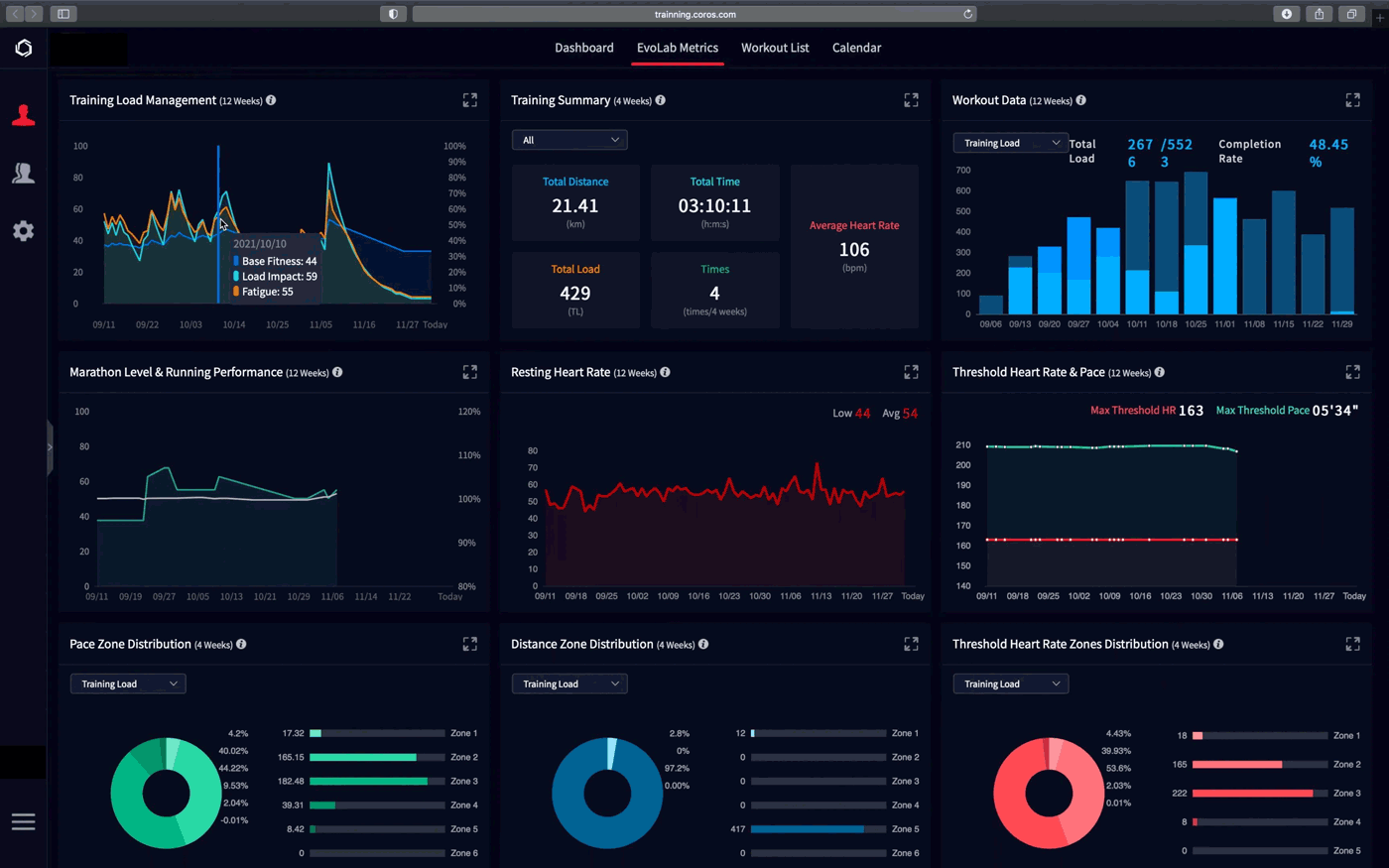
Task: Expand Threshold Heart Rate & Pace panel fullscreen
Action: (1352, 372)
